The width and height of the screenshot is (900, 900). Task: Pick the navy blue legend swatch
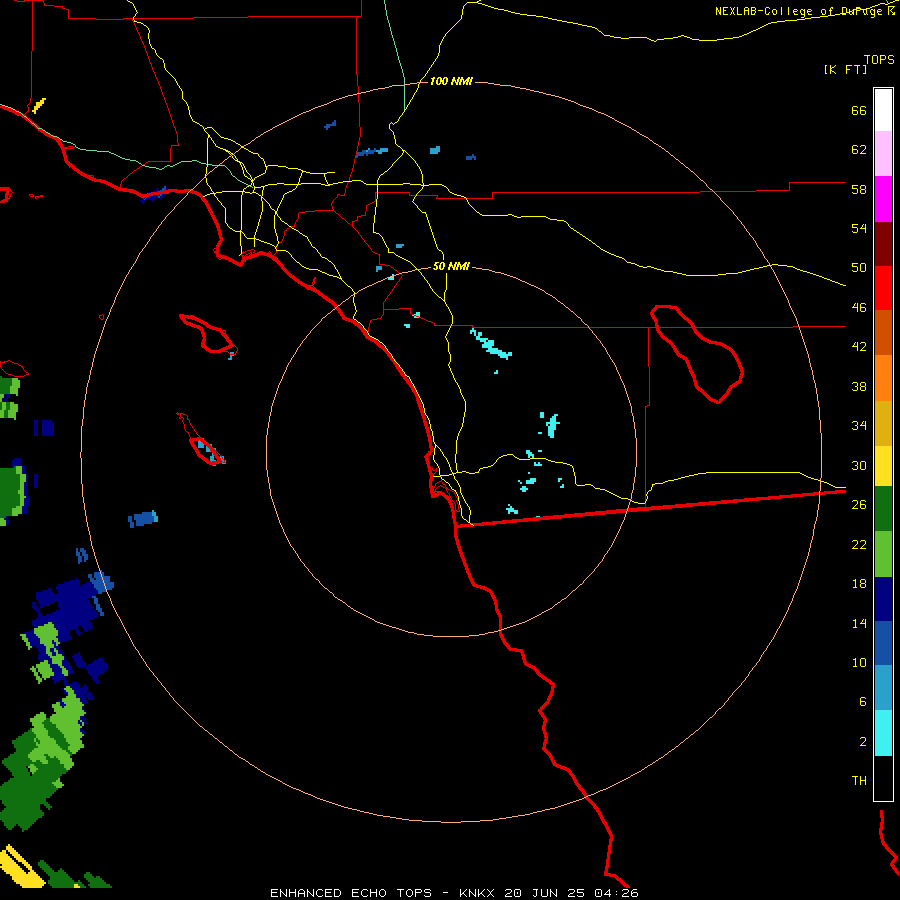[883, 599]
